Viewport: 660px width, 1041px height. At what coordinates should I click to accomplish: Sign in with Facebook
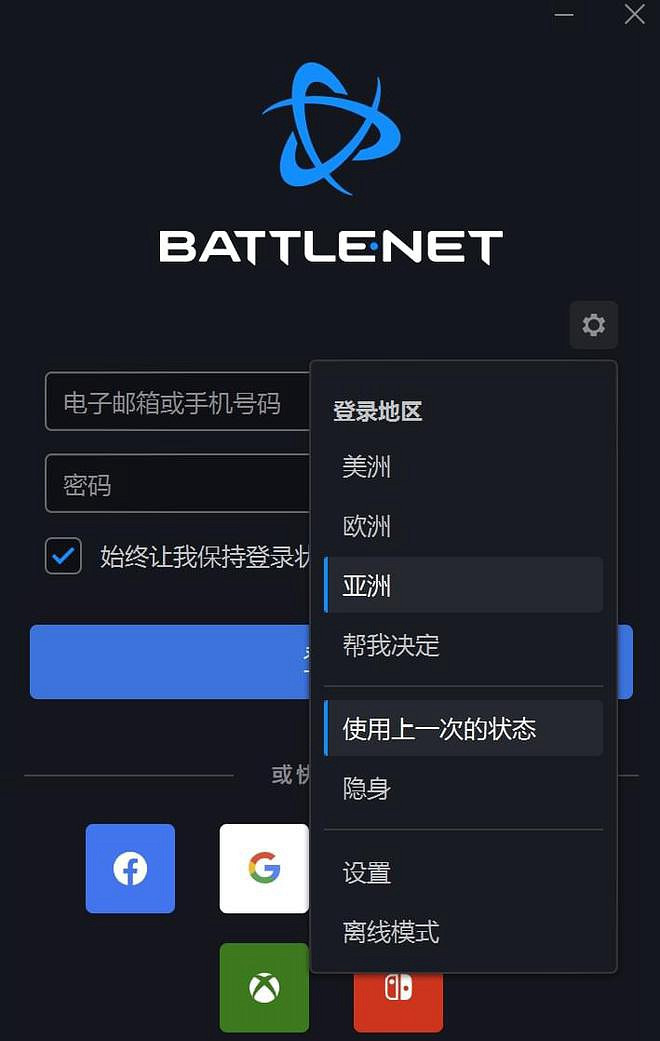tap(130, 869)
